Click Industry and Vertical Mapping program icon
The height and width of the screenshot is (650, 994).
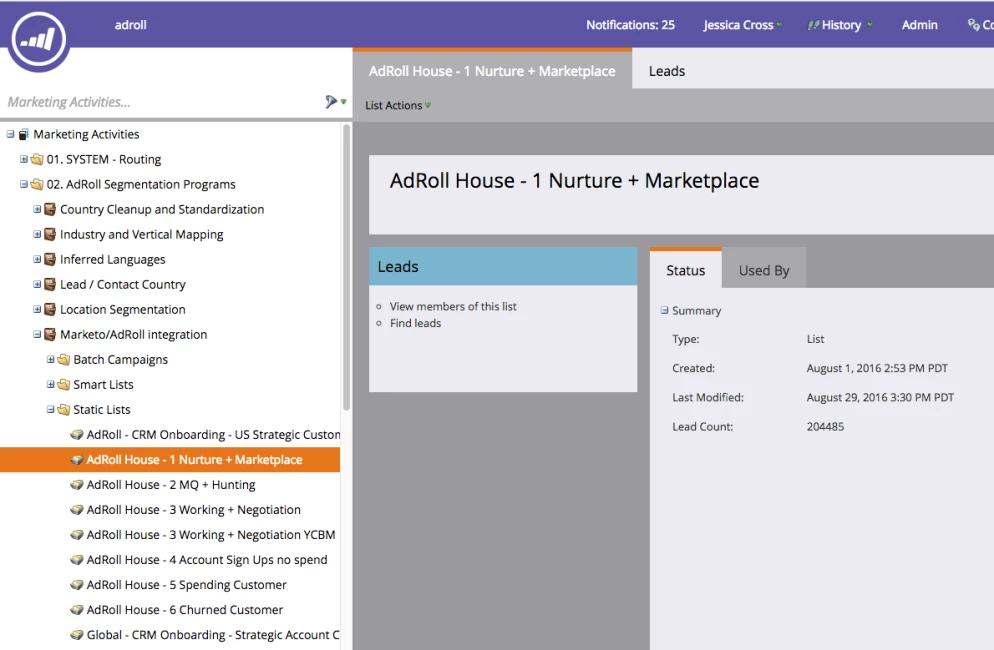(x=50, y=235)
